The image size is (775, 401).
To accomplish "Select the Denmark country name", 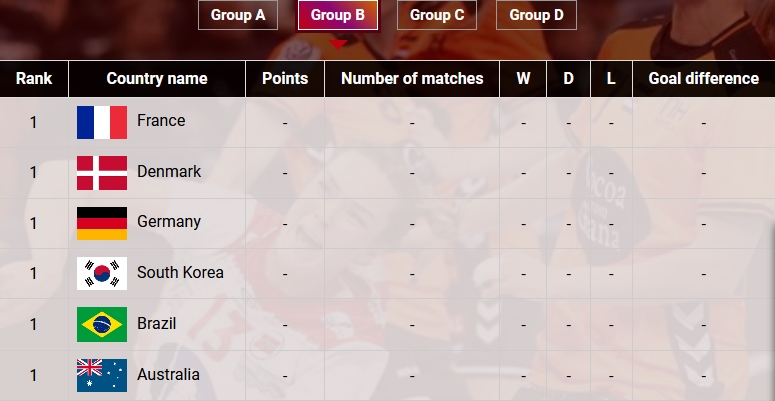I will pyautogui.click(x=169, y=172).
